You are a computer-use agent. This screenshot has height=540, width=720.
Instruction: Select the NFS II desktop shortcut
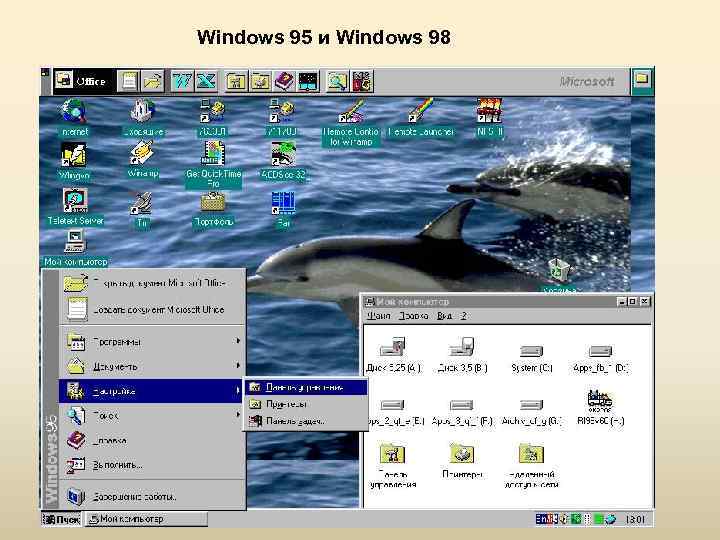(489, 118)
